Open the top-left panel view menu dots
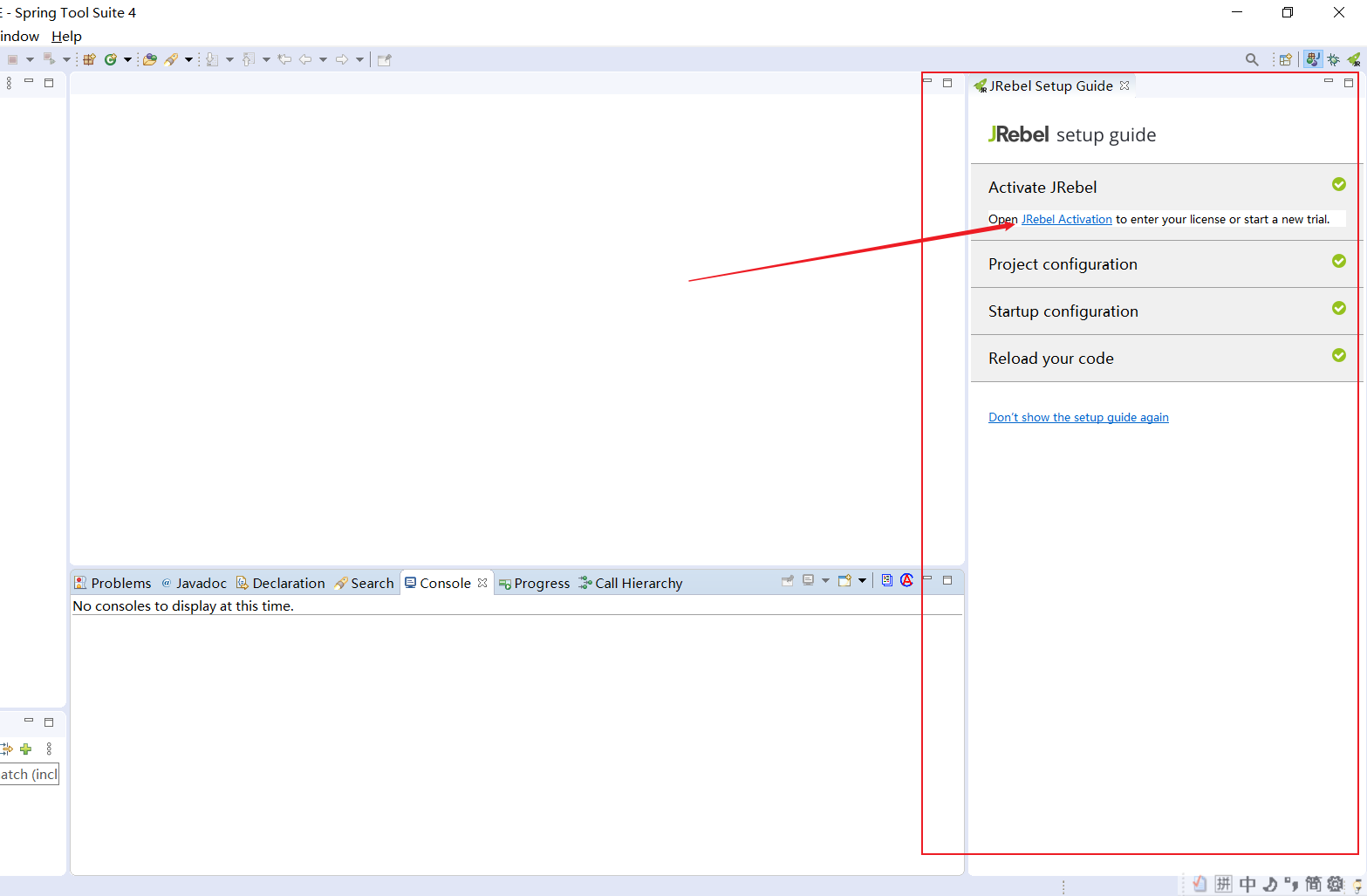The width and height of the screenshot is (1367, 896). point(9,83)
